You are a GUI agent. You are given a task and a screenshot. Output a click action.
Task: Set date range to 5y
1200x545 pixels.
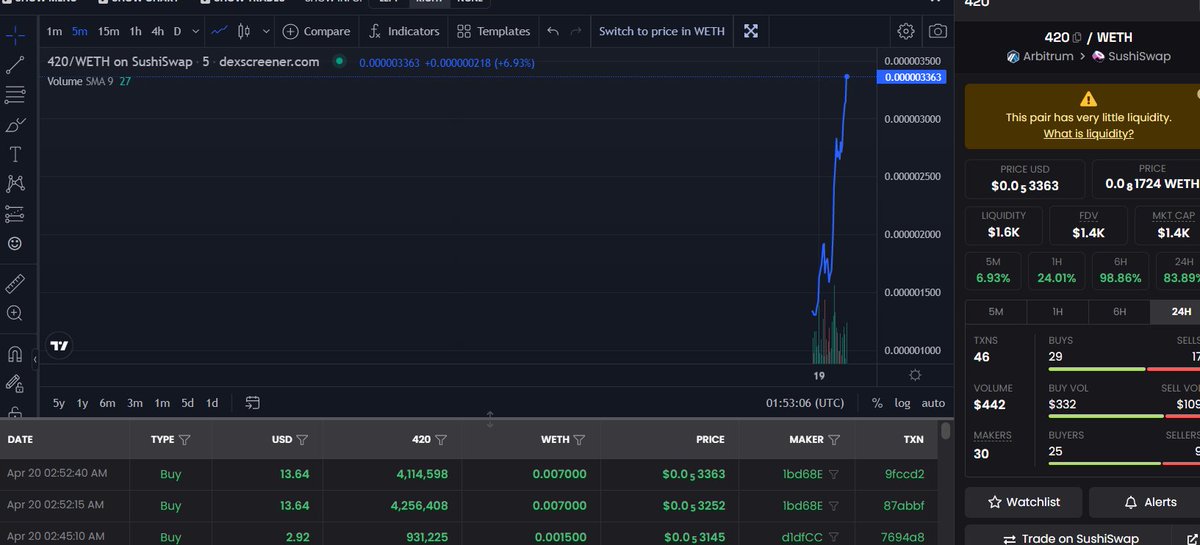59,403
